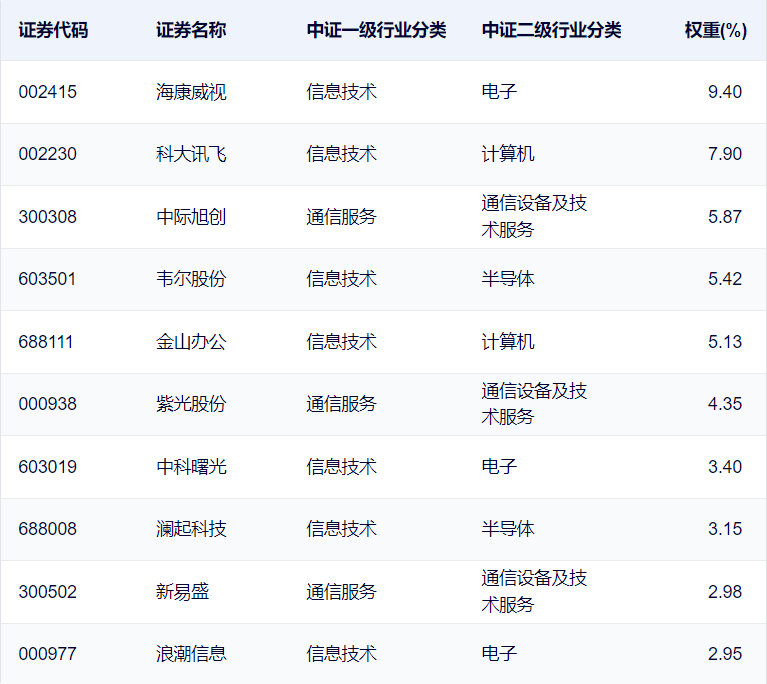
Task: Click the stock name 中科曙光
Action: (x=191, y=467)
